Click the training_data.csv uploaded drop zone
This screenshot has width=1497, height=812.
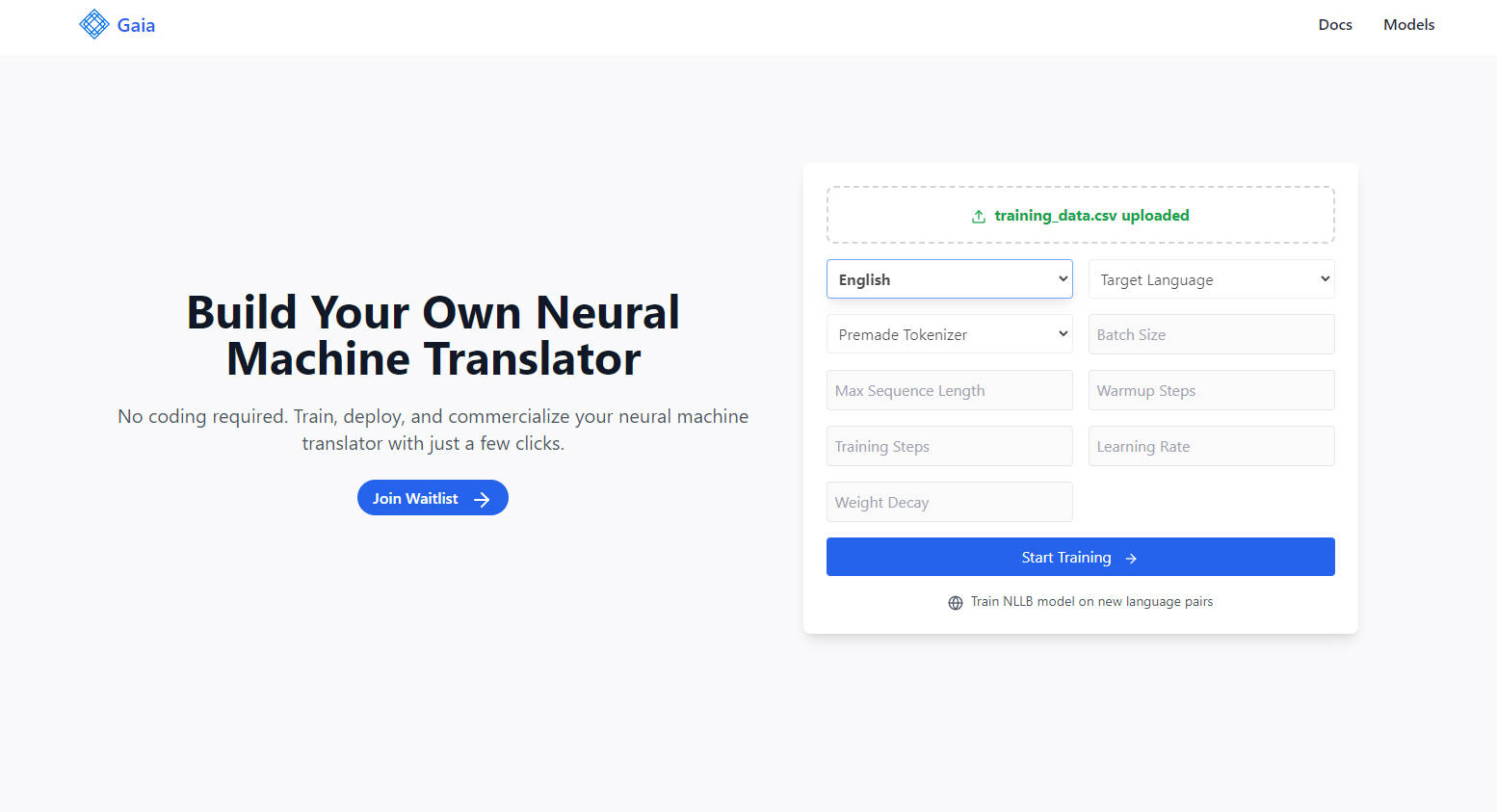coord(1080,215)
